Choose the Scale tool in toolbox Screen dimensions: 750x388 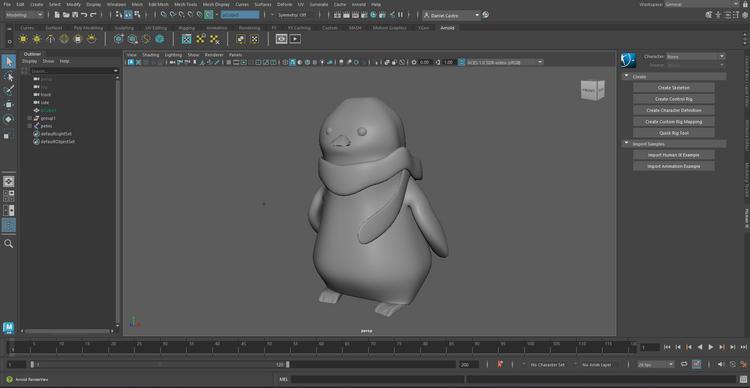[9, 134]
